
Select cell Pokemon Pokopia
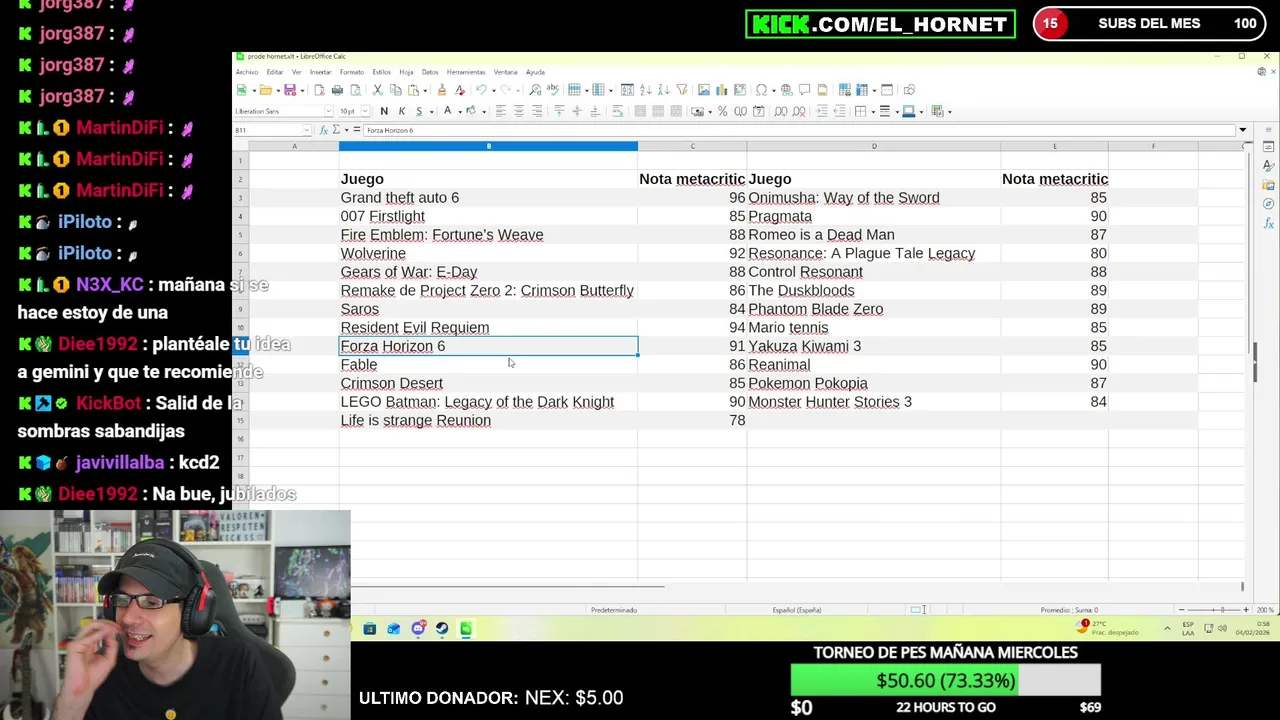click(873, 383)
